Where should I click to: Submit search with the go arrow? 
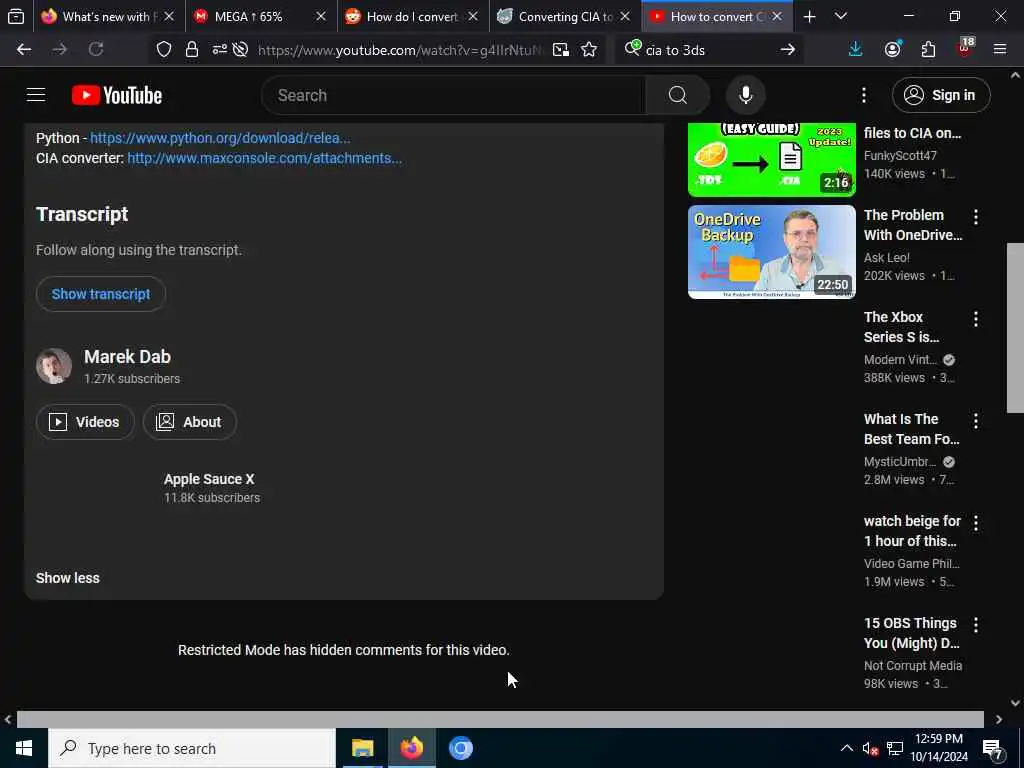[x=788, y=50]
